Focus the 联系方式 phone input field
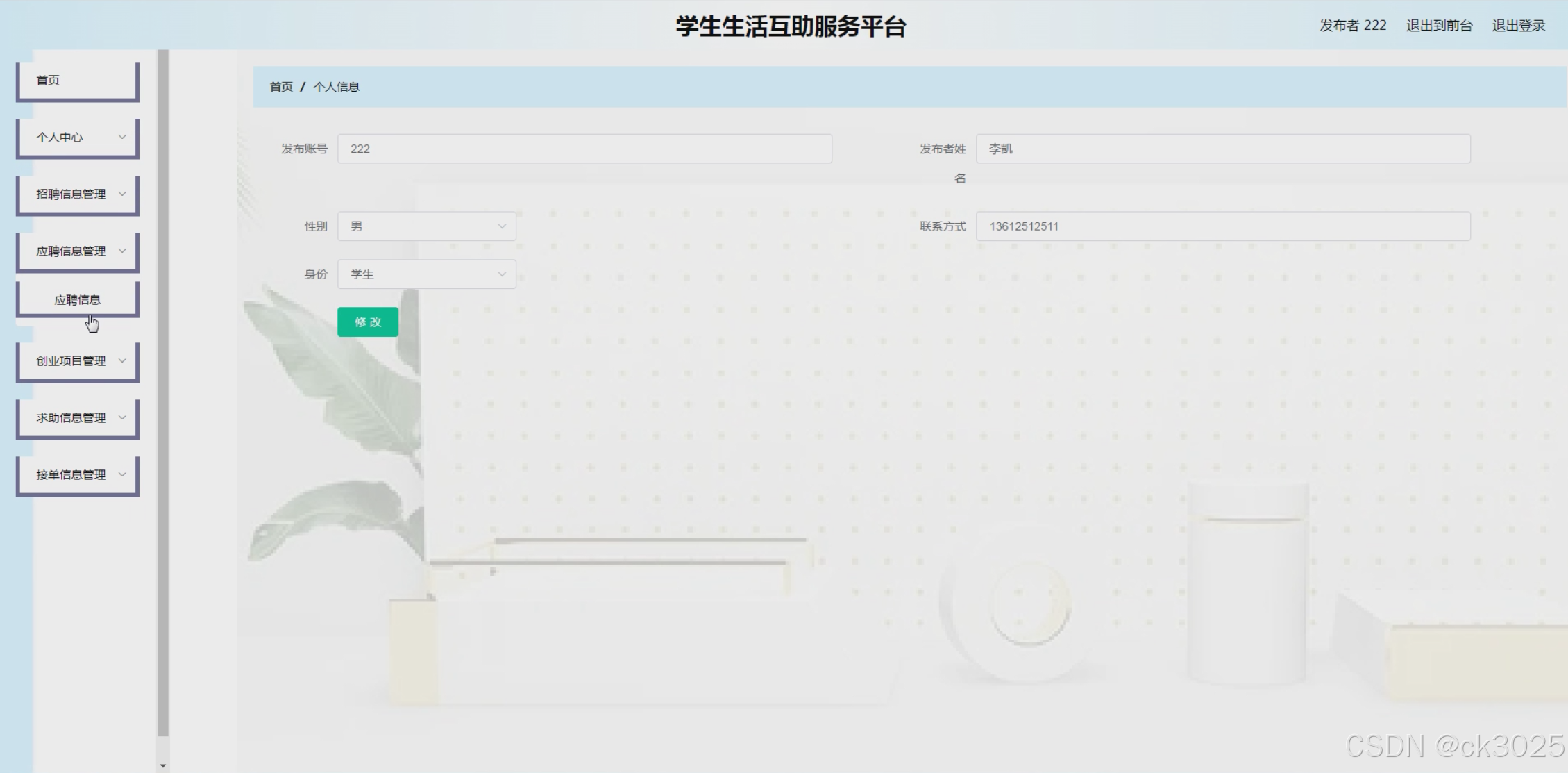This screenshot has width=1568, height=773. coord(1222,226)
